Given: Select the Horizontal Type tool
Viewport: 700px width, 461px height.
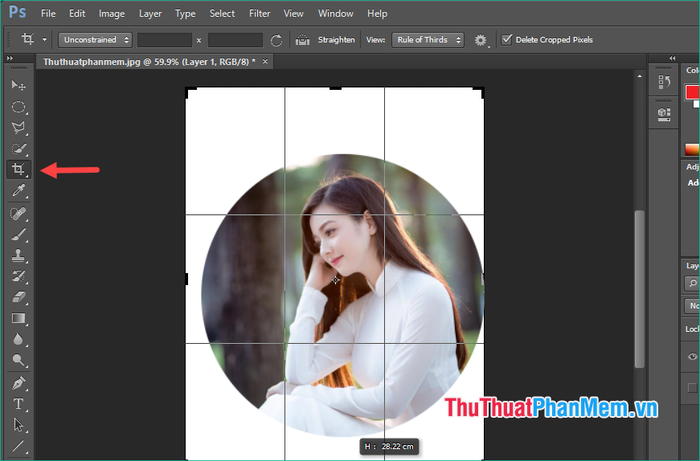Looking at the screenshot, I should click(18, 404).
